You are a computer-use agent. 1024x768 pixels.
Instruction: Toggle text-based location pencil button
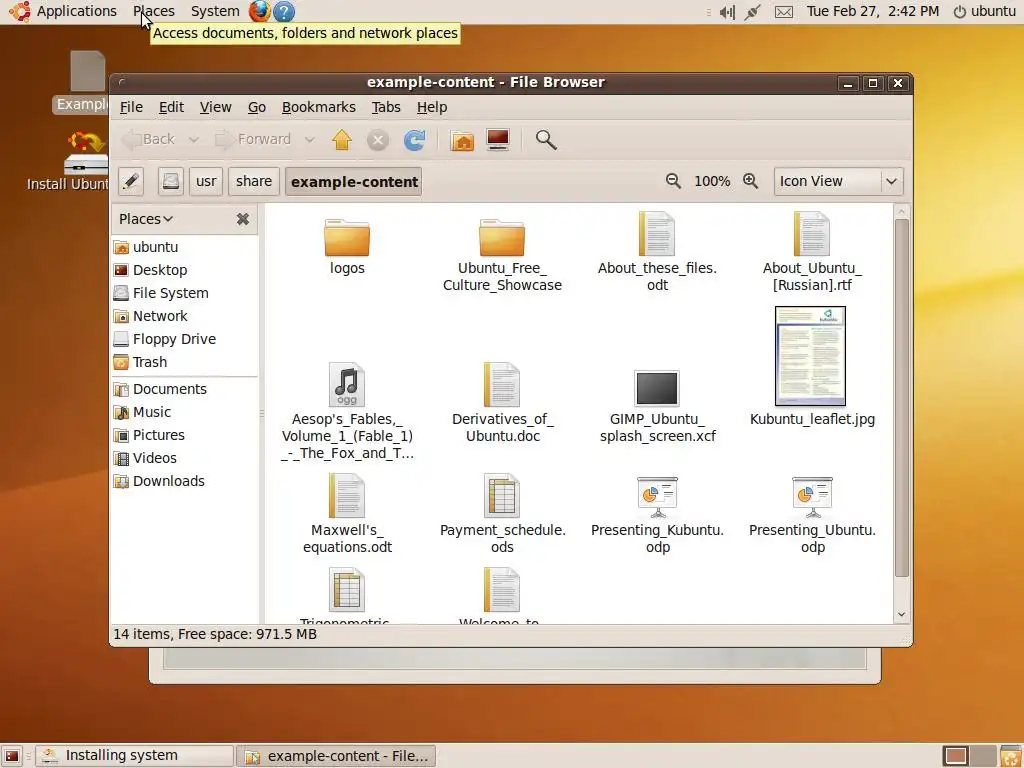click(x=131, y=182)
